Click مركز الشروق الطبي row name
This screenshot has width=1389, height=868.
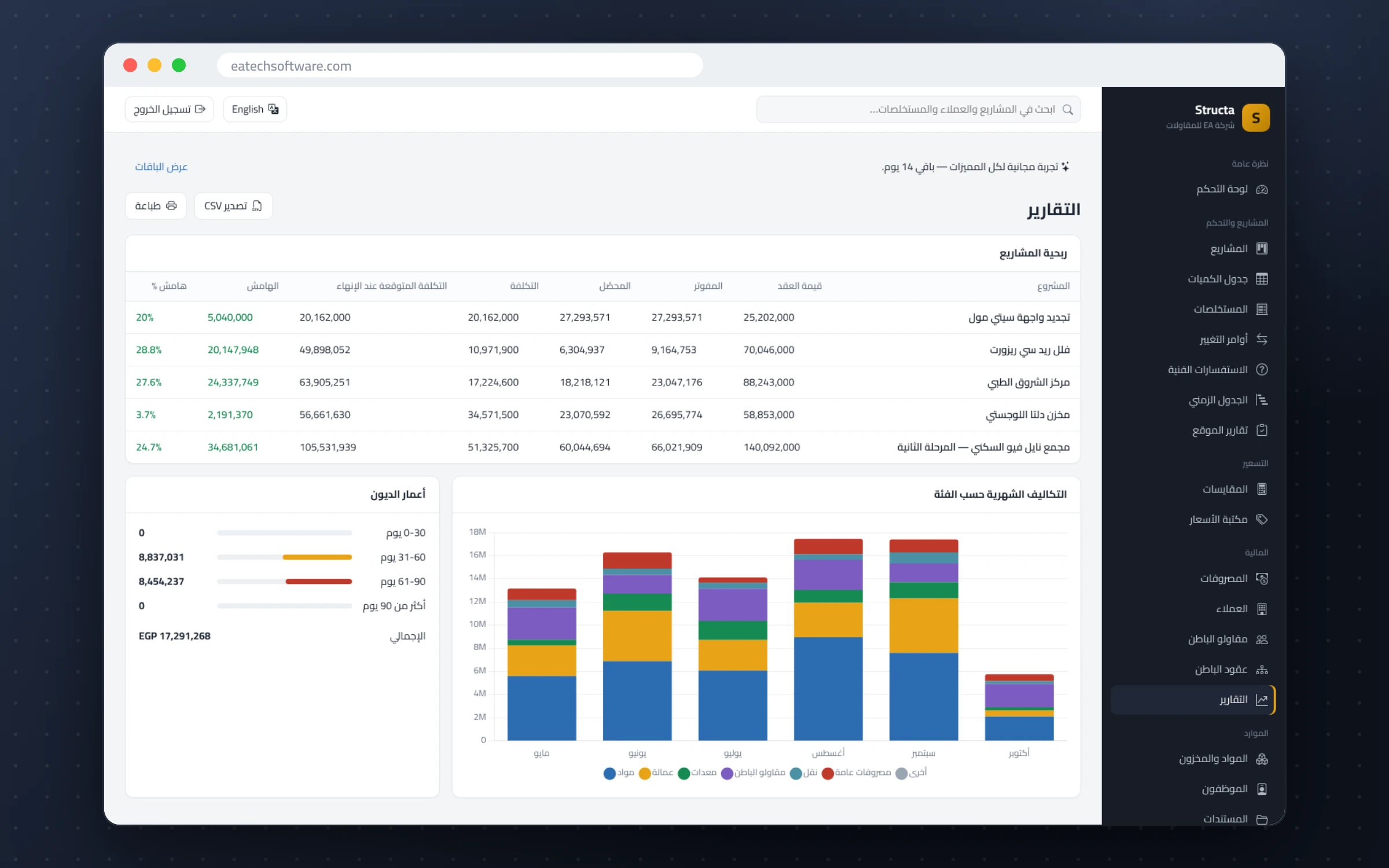pyautogui.click(x=1028, y=382)
